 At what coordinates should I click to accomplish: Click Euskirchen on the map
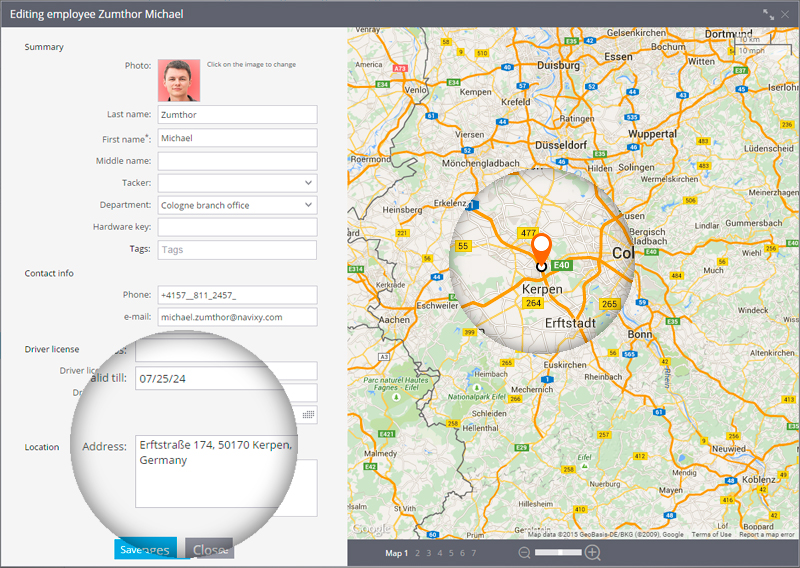(565, 365)
